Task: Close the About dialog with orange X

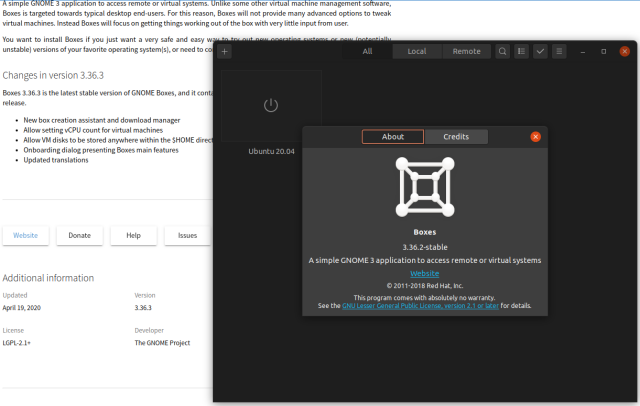Action: [536, 137]
